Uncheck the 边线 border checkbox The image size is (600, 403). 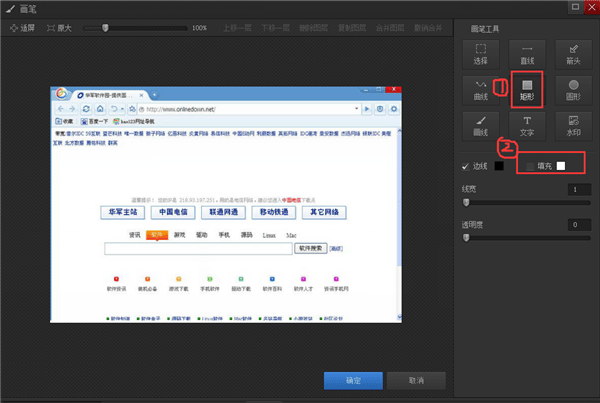click(x=464, y=165)
